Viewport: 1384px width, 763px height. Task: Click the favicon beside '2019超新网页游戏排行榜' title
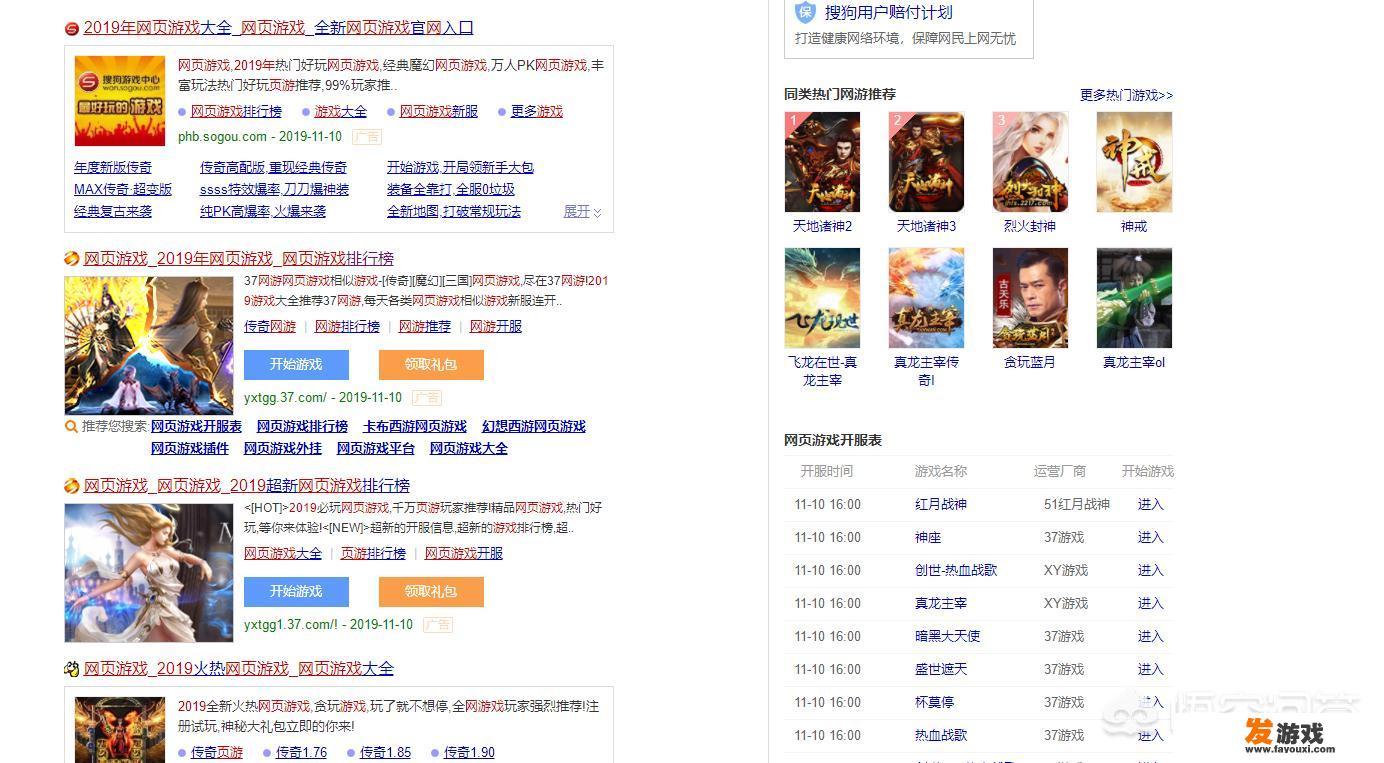point(71,486)
